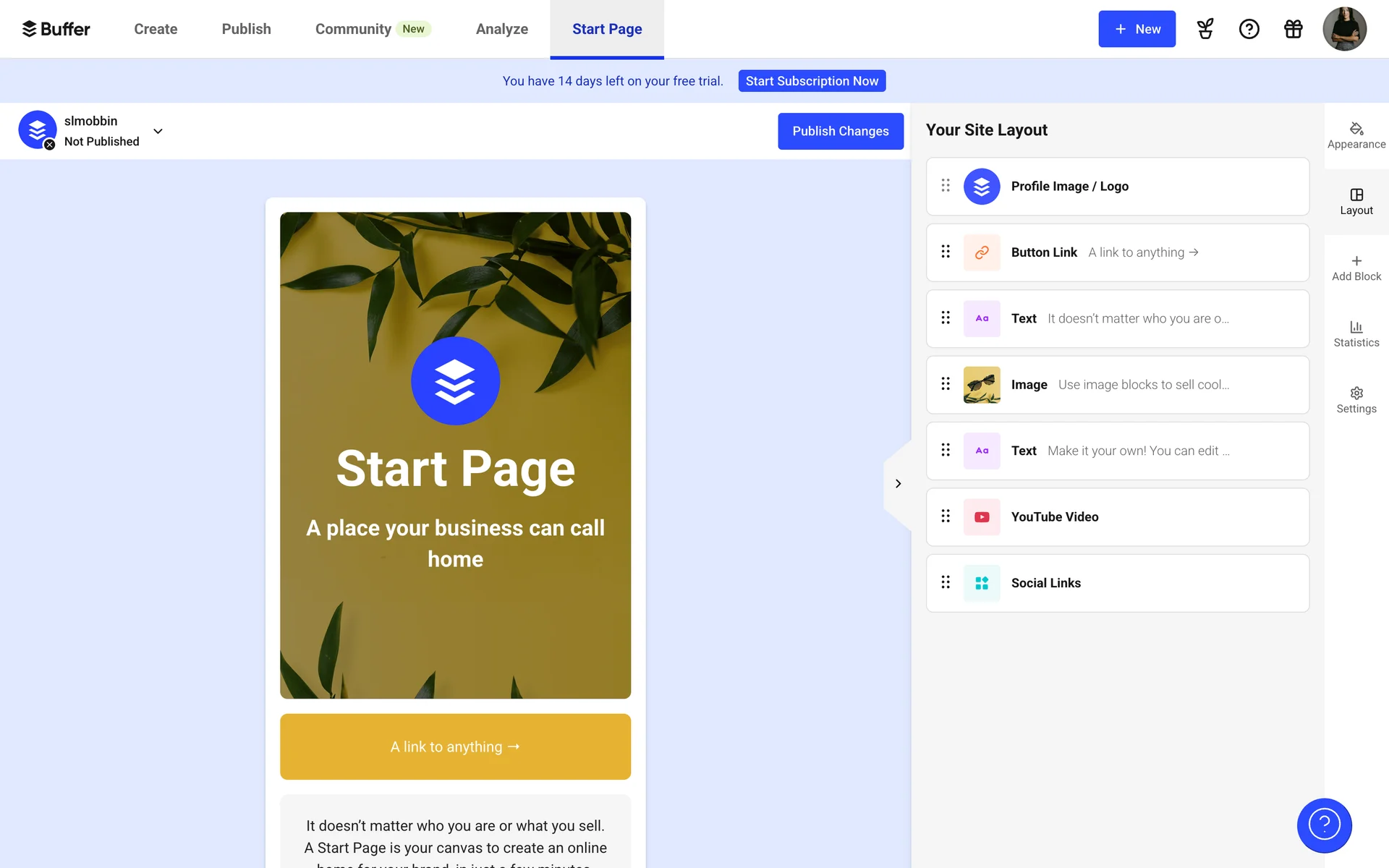Switch to the Analyze tab
Image resolution: width=1389 pixels, height=868 pixels.
(501, 29)
